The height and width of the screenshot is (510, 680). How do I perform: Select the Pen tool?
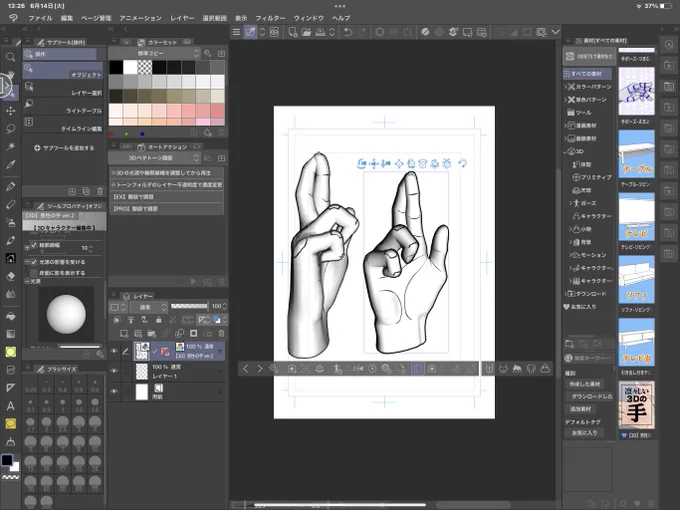pos(10,186)
